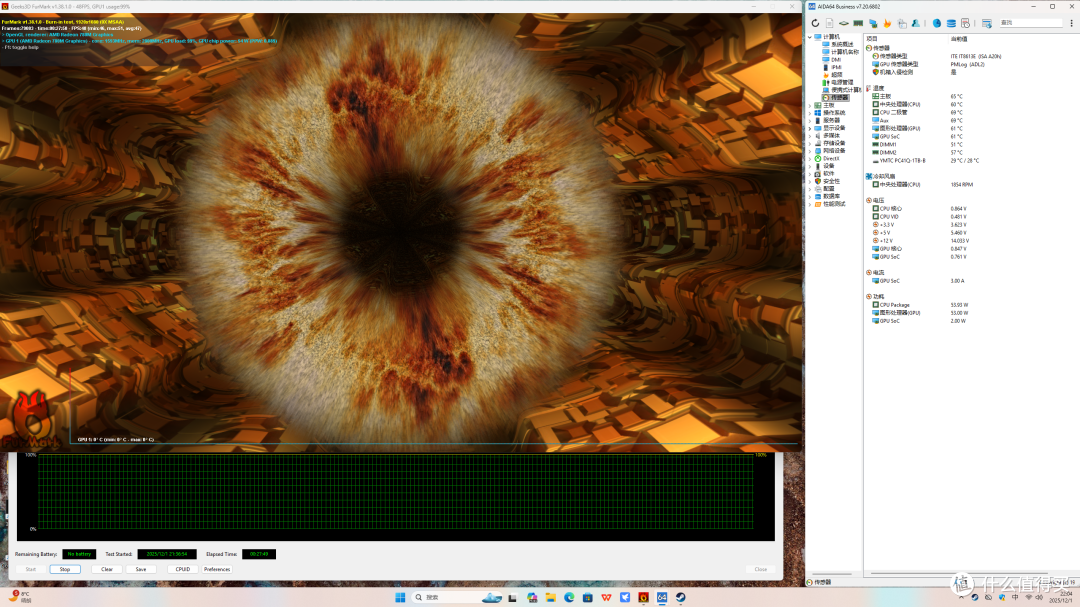Click the 图形处理器(GPU) temperature row
Viewport: 1080px width, 607px height.
tap(917, 128)
